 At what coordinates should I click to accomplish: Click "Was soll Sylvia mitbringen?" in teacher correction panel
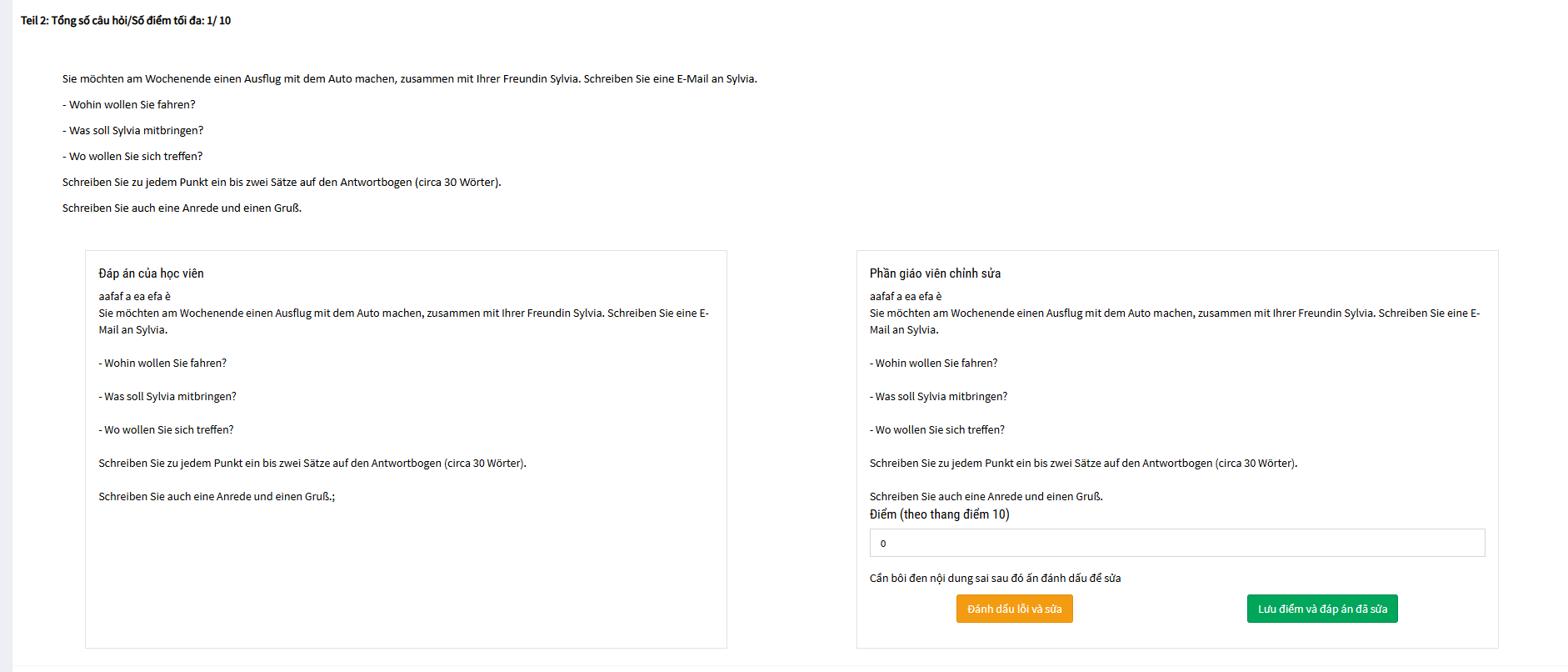[x=941, y=396]
